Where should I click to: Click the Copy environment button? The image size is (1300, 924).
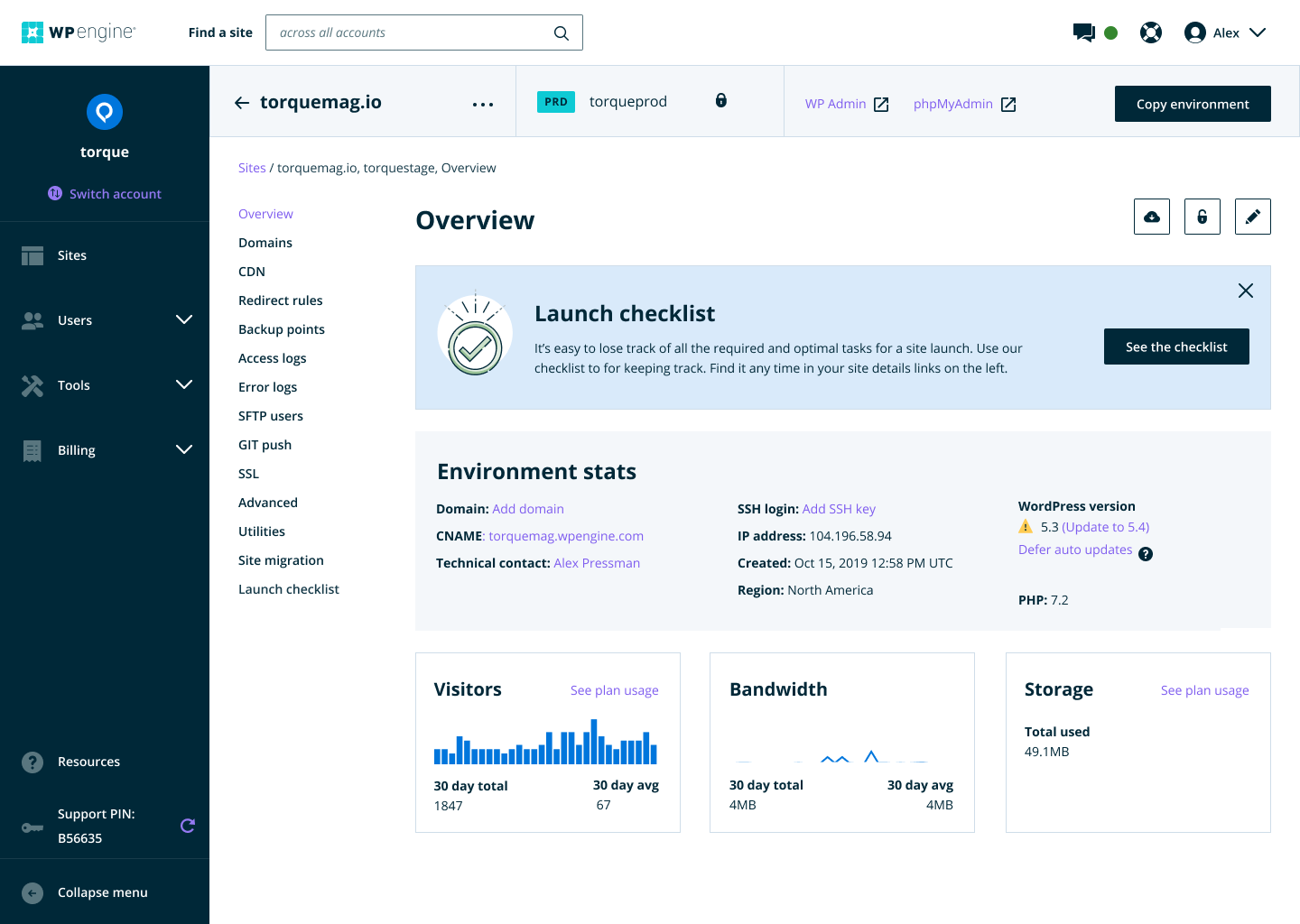(1193, 104)
